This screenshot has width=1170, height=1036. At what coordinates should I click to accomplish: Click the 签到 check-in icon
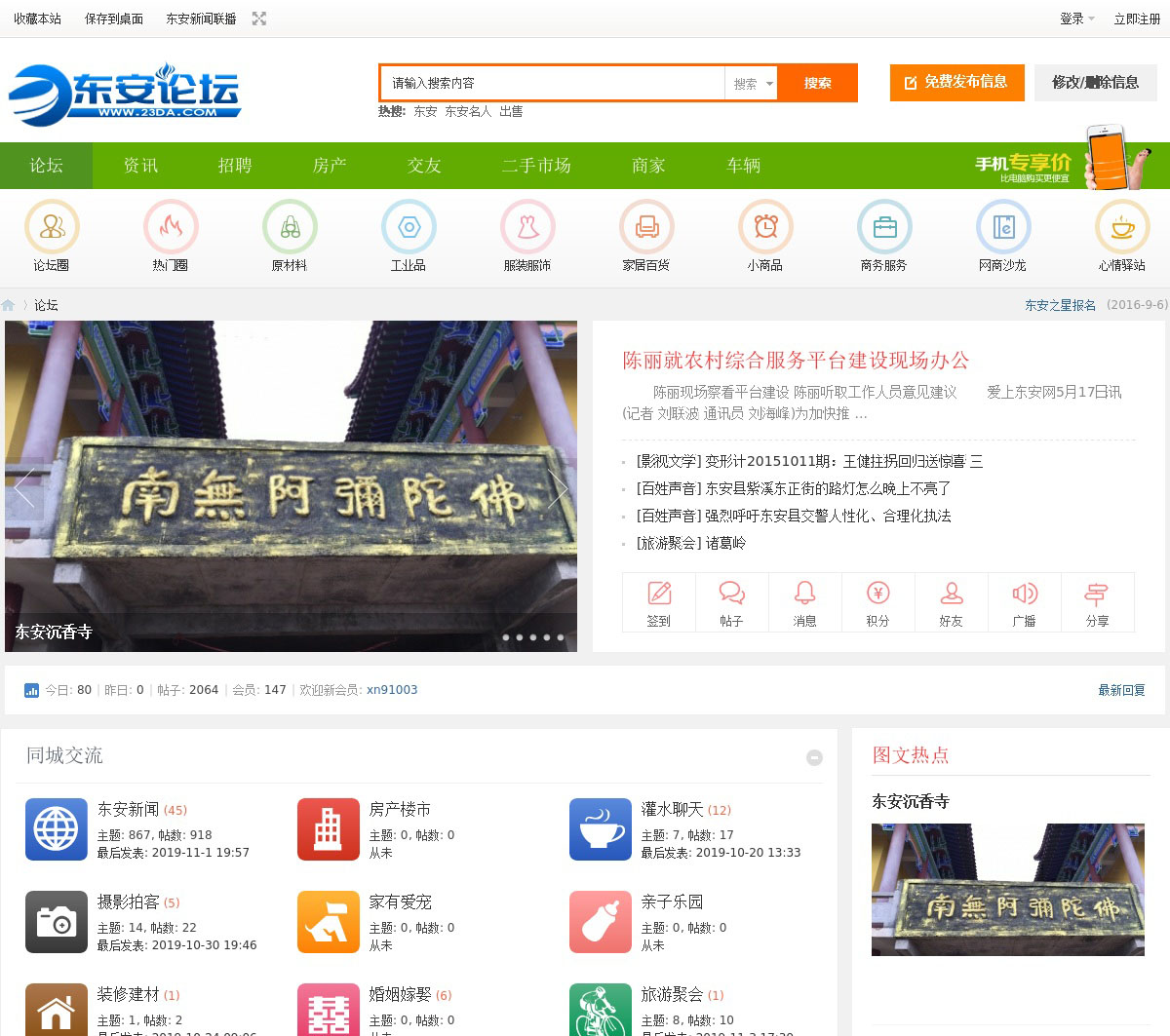pyautogui.click(x=659, y=594)
